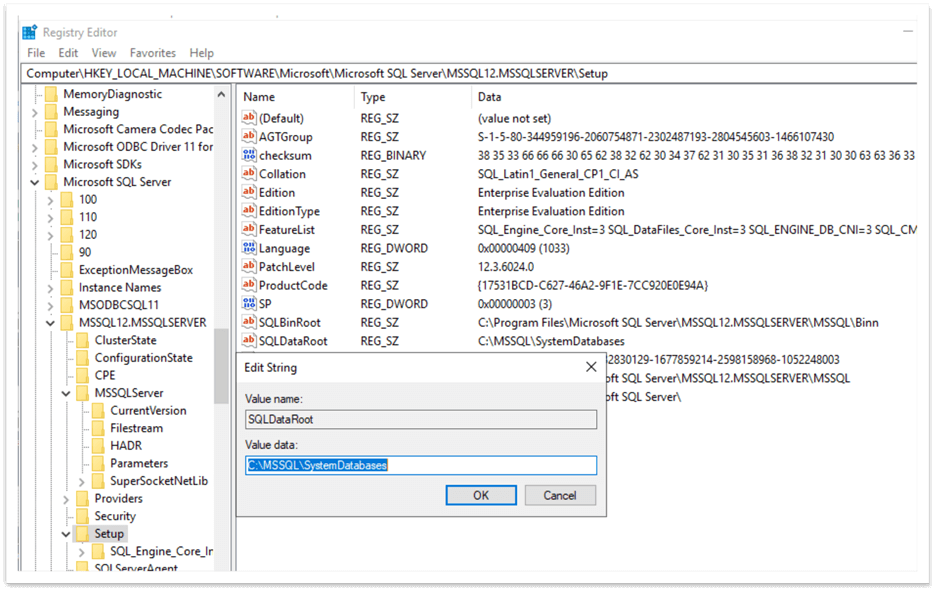Collapse the Microsoft SQL Server tree node
The width and height of the screenshot is (937, 592).
35,182
